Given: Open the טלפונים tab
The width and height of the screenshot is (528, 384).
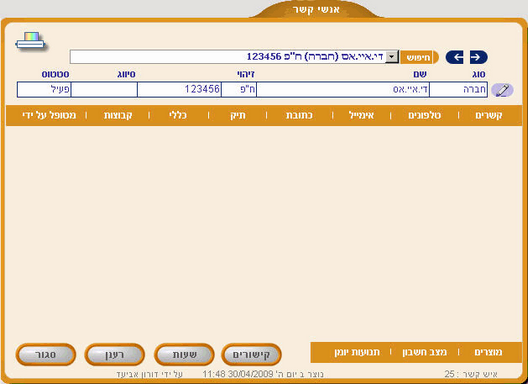Looking at the screenshot, I should (424, 116).
